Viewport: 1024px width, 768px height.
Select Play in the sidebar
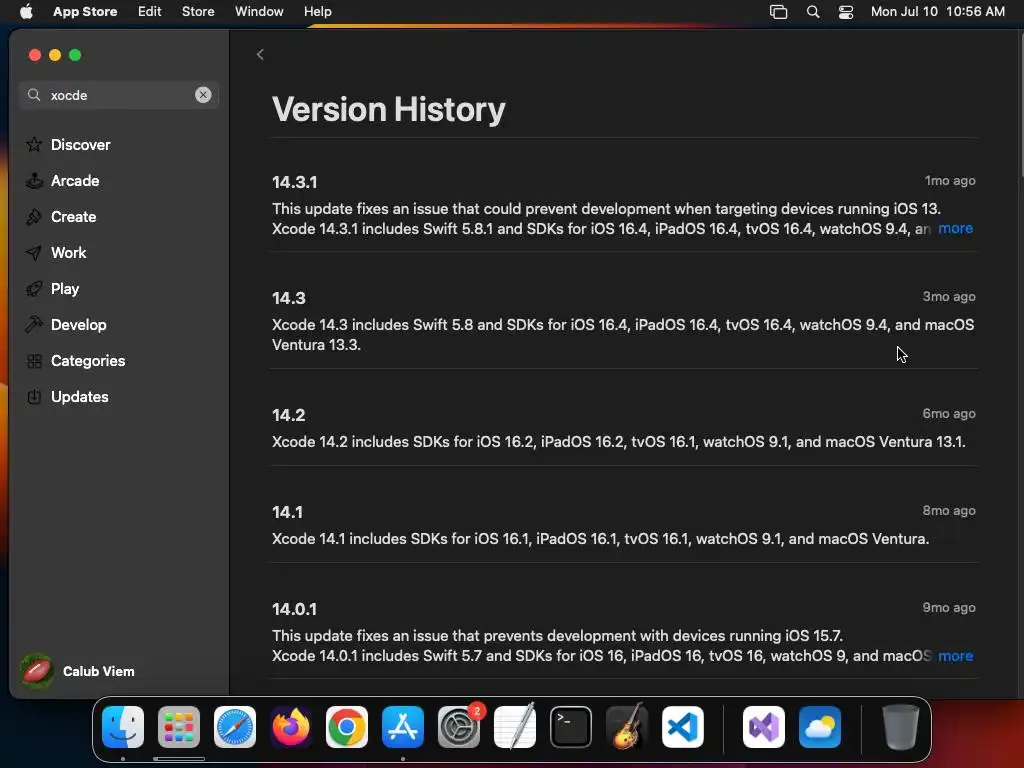pyautogui.click(x=65, y=289)
